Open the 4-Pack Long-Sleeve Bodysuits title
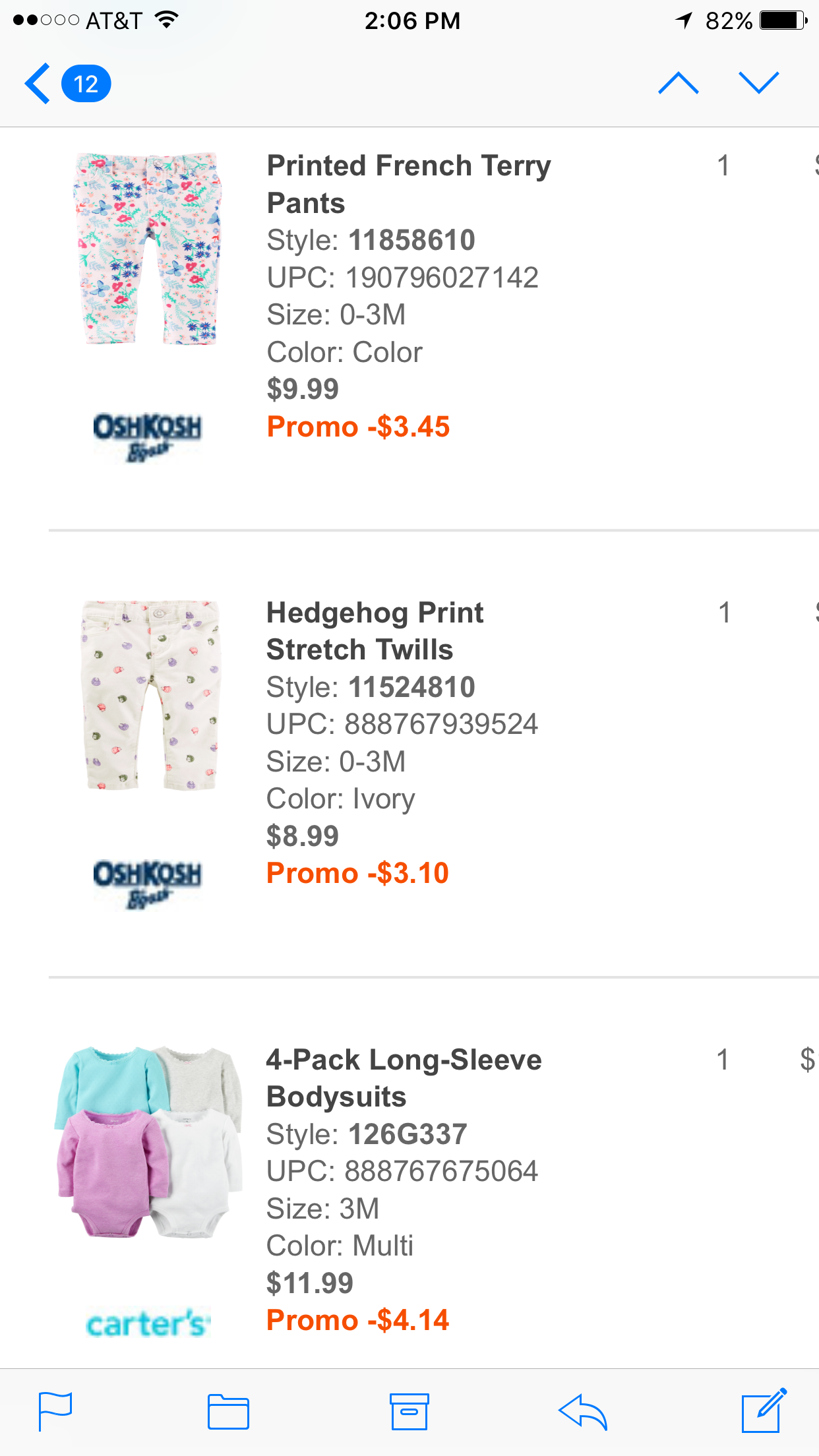 (404, 1078)
